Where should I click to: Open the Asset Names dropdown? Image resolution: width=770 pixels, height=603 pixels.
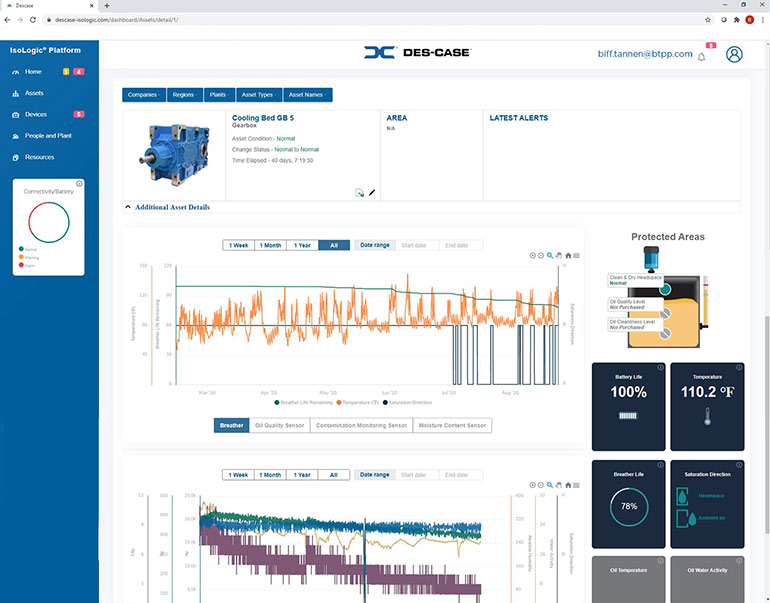[307, 95]
